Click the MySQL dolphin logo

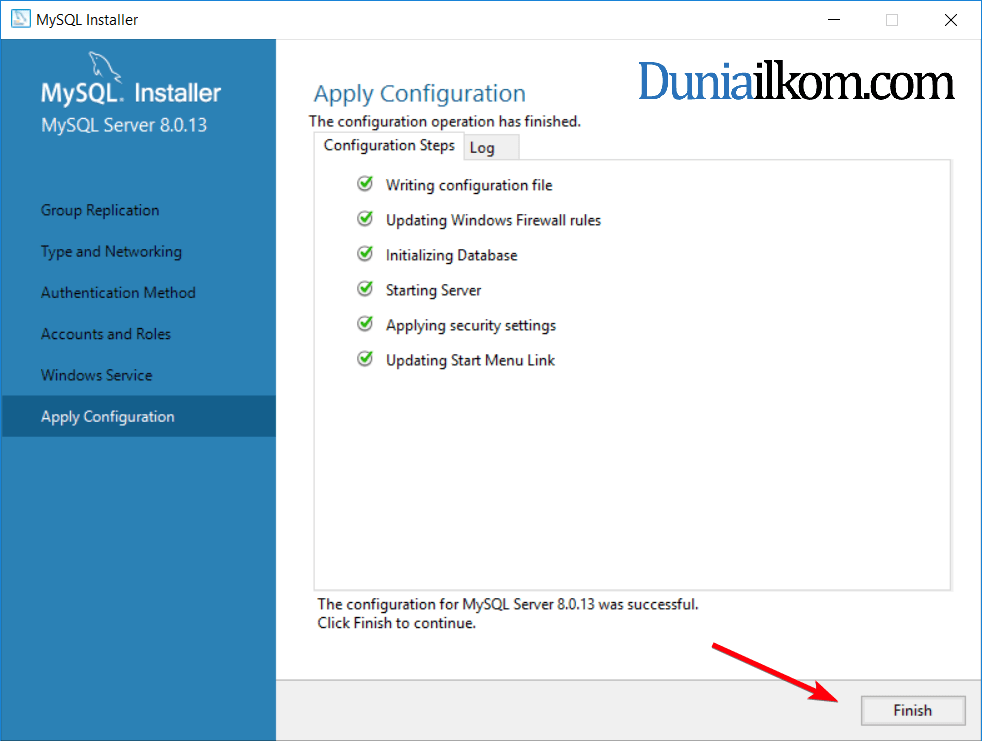pyautogui.click(x=104, y=66)
